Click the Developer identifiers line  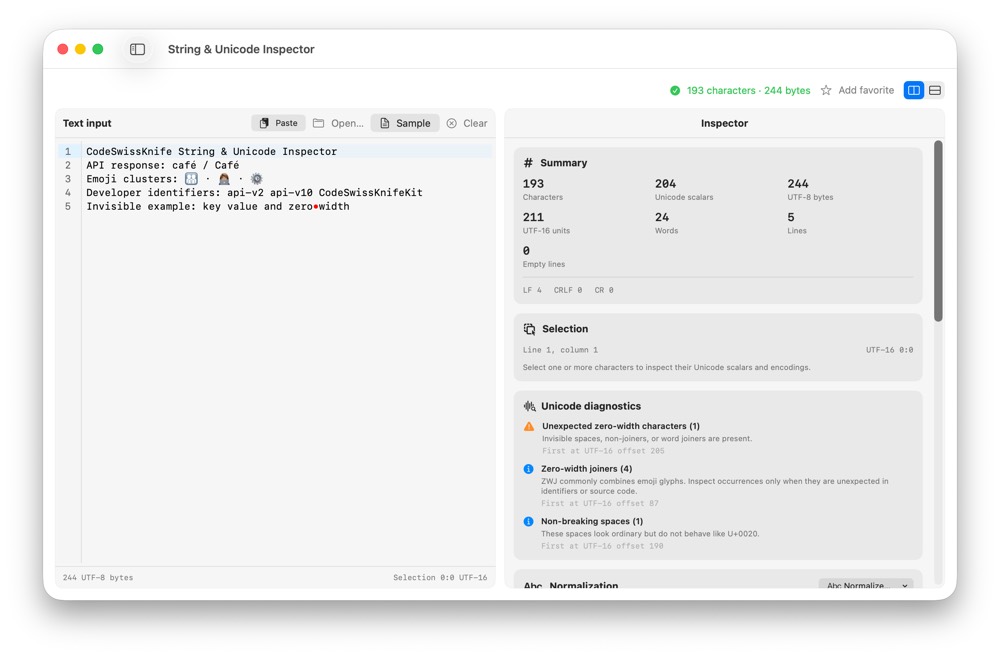254,193
